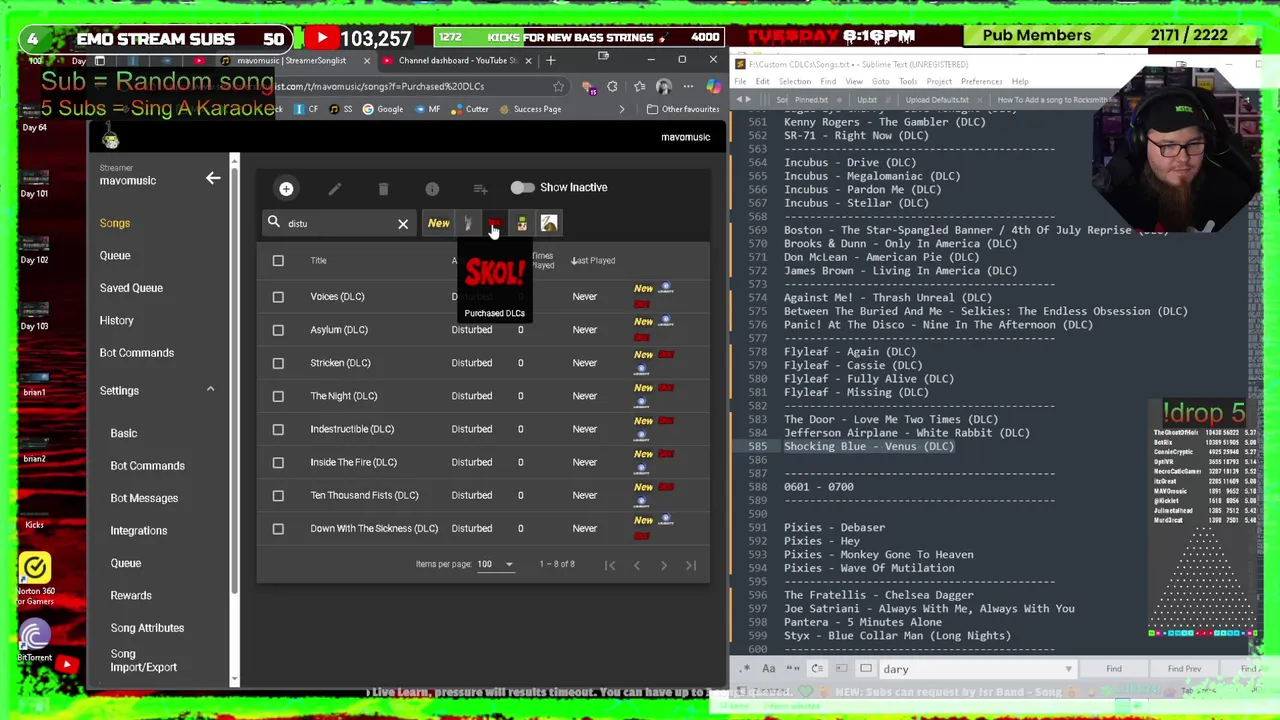Screen dimensions: 1280x720
Task: Collapse the Settings section in the sidebar
Action: pos(210,389)
